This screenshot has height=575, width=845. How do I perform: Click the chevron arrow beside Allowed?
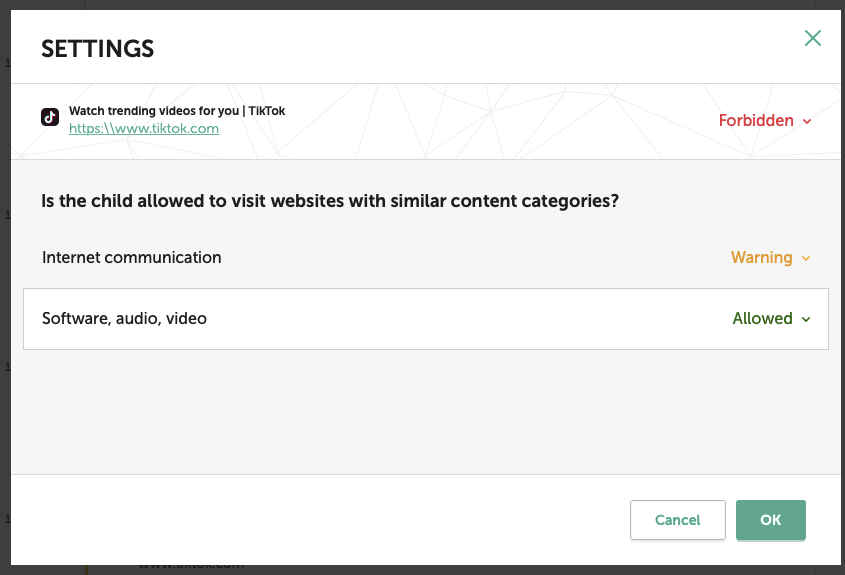pyautogui.click(x=806, y=319)
